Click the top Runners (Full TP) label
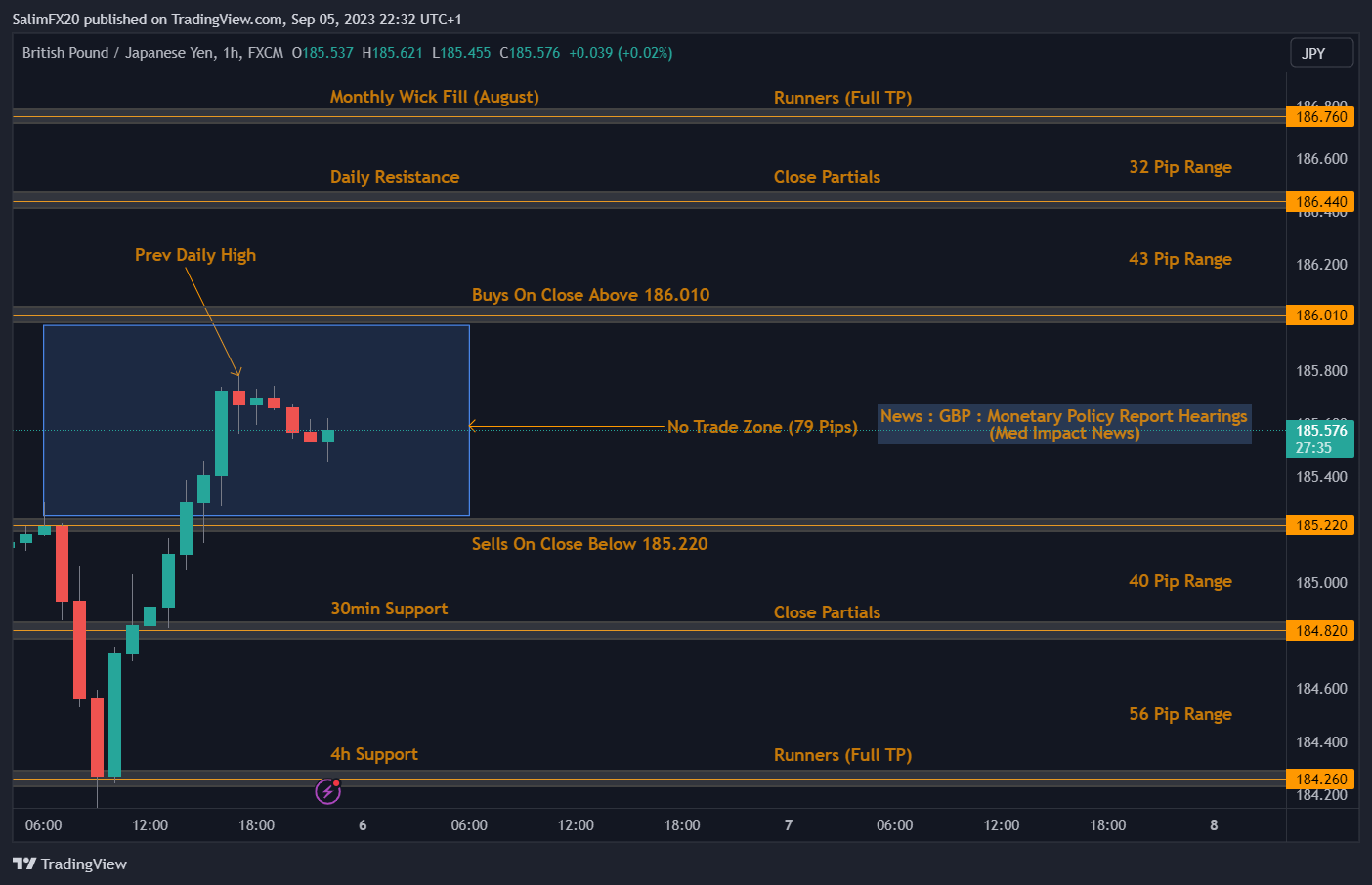The height and width of the screenshot is (885, 1372). (x=842, y=98)
